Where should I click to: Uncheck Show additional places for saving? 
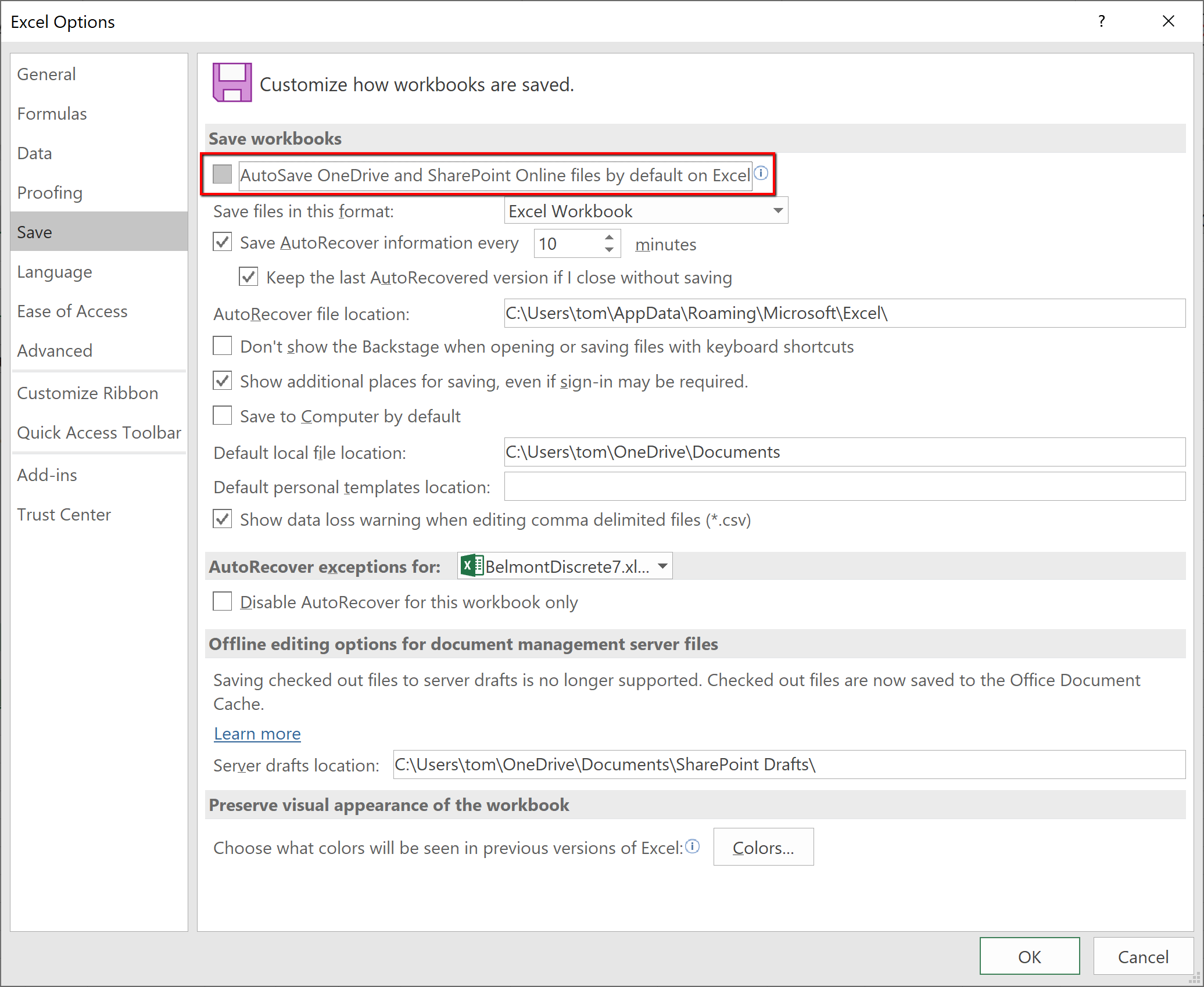[x=222, y=381]
